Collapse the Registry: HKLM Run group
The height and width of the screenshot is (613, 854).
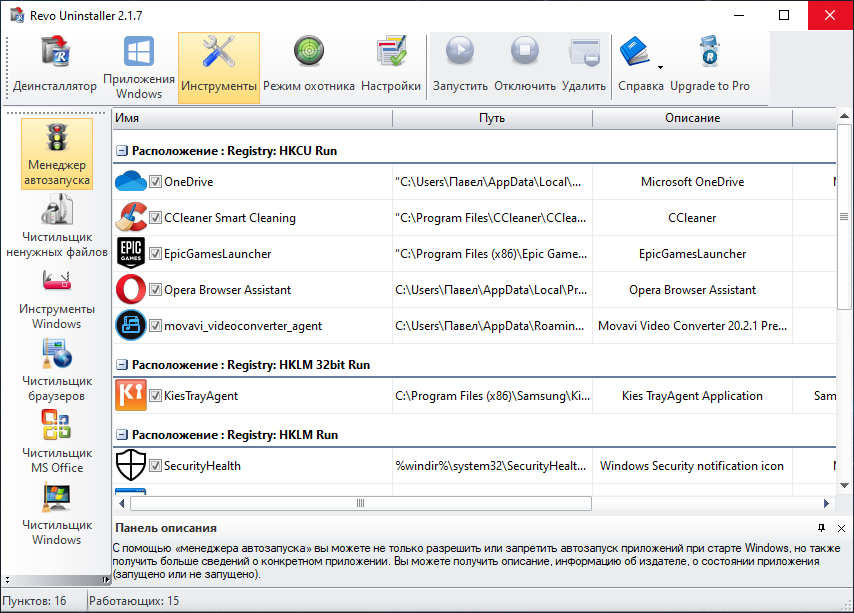coord(123,434)
